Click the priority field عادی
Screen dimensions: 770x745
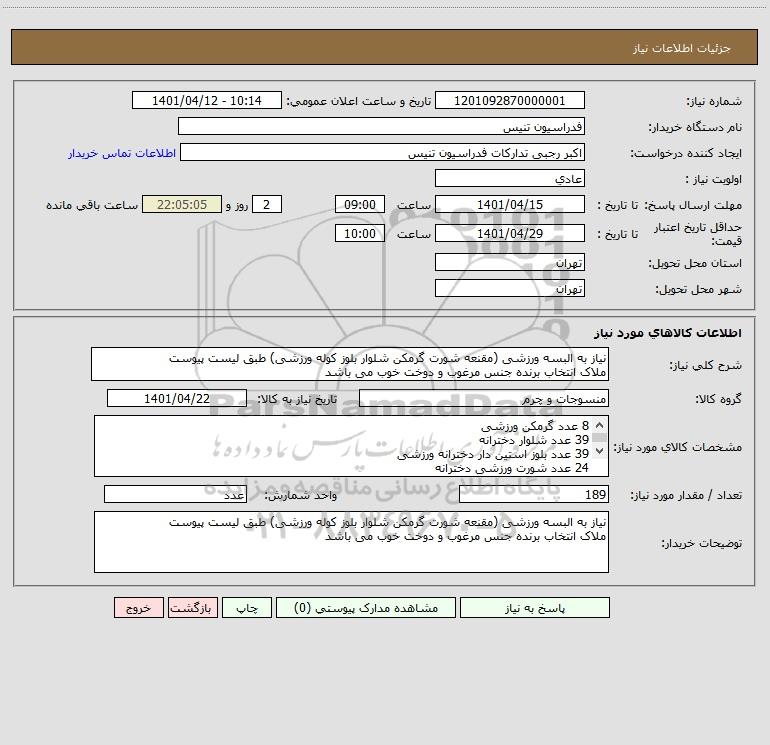click(510, 178)
